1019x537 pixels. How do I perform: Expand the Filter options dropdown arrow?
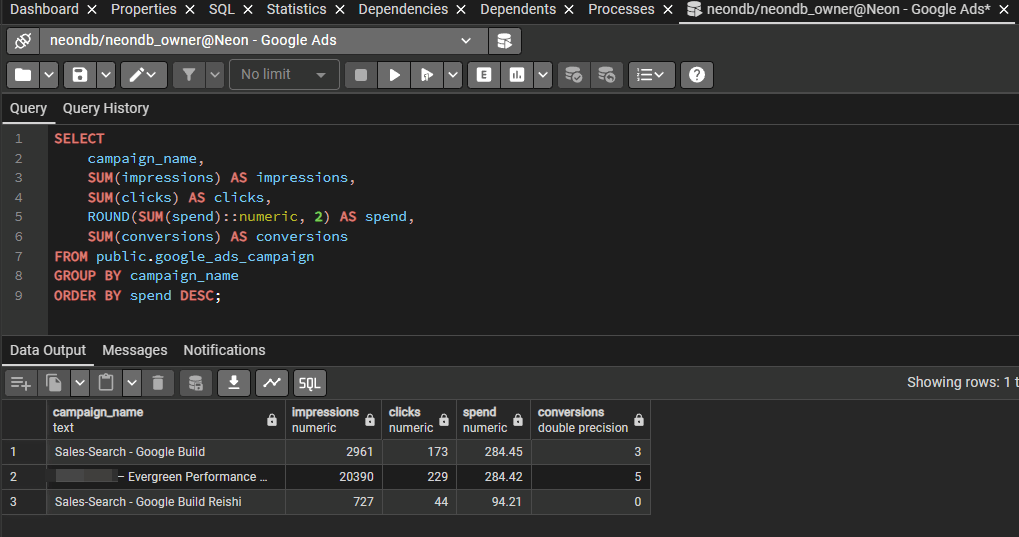coord(215,75)
